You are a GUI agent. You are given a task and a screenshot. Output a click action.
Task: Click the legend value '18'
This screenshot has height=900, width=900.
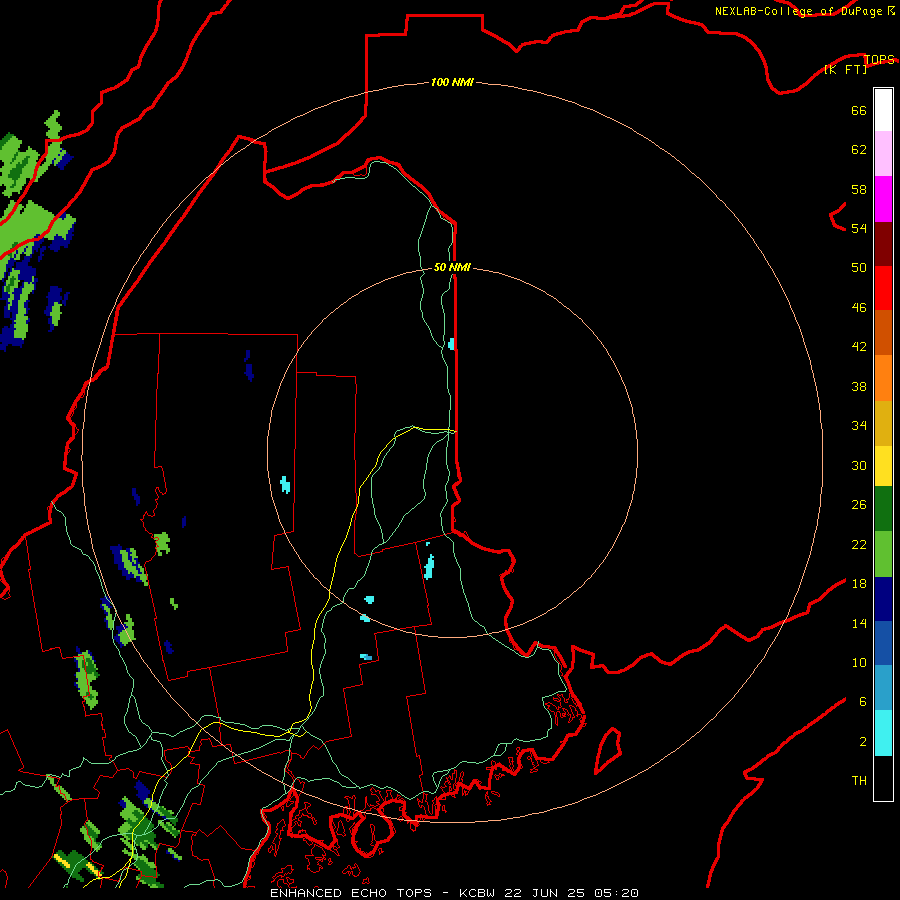859,584
